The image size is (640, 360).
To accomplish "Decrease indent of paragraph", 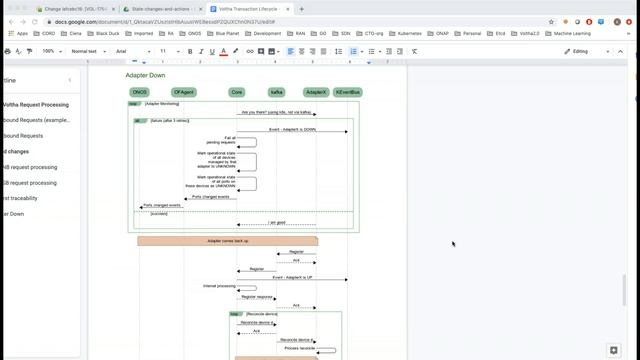I will point(389,51).
